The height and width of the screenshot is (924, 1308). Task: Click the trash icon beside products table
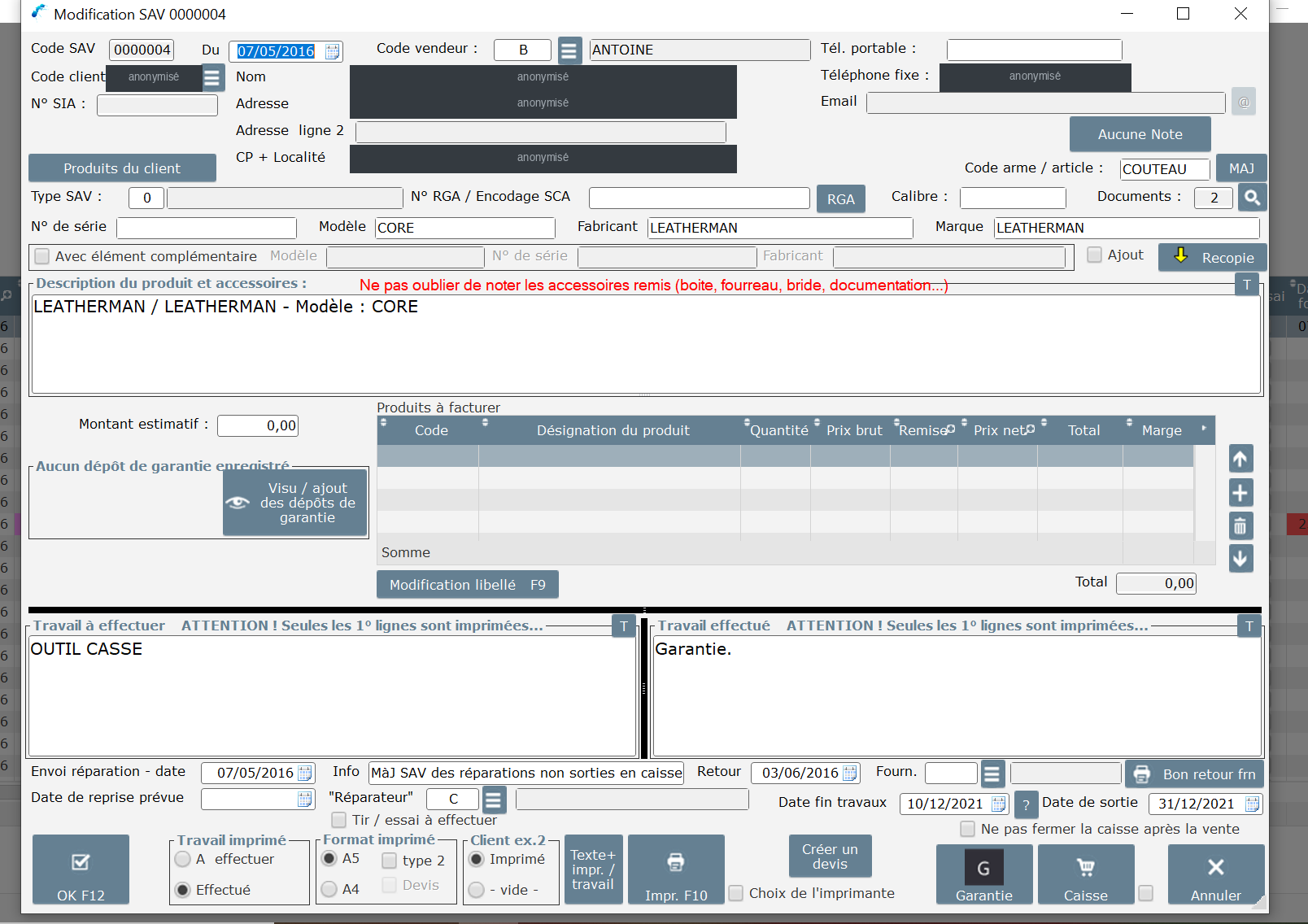(x=1240, y=526)
